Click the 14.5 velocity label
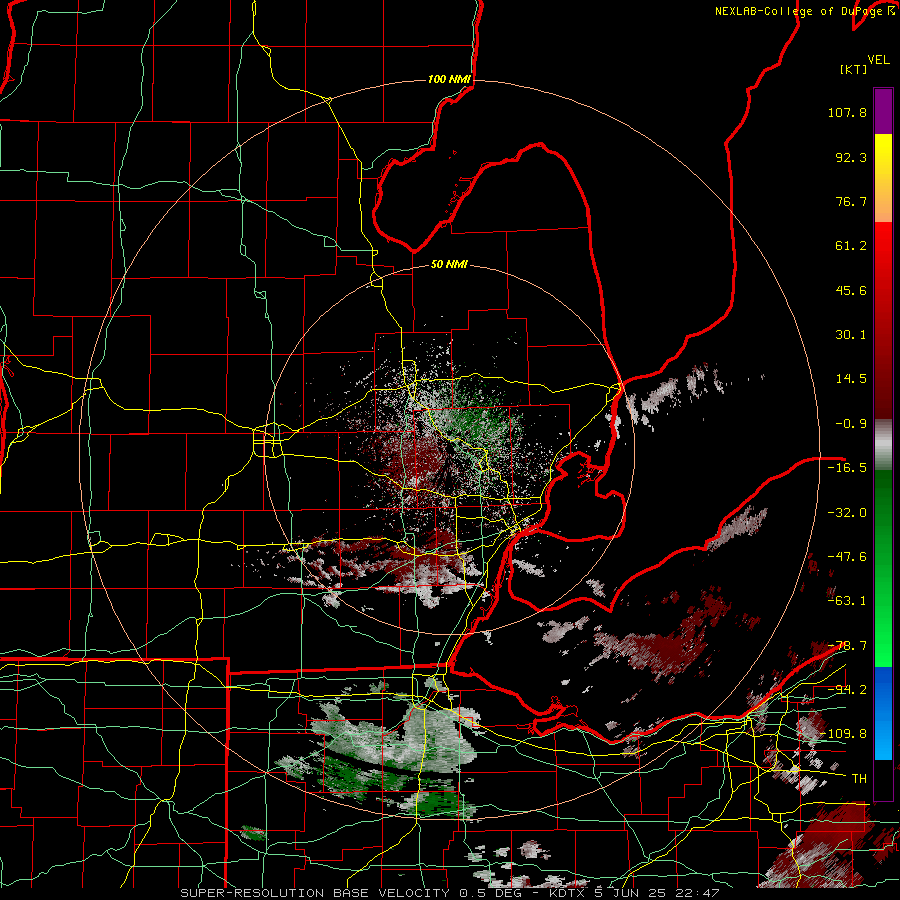 click(x=851, y=379)
